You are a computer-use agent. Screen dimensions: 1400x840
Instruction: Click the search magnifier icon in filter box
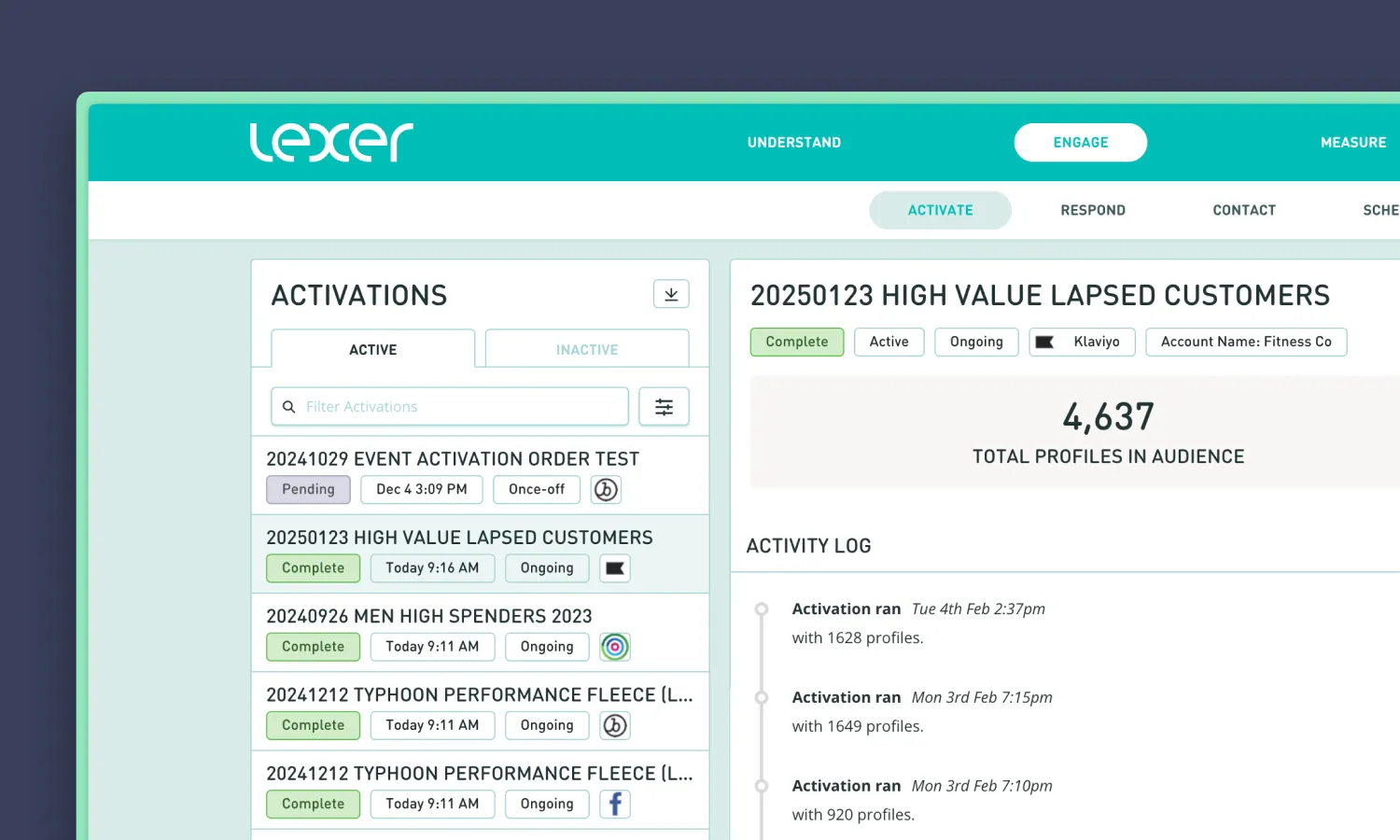(289, 407)
